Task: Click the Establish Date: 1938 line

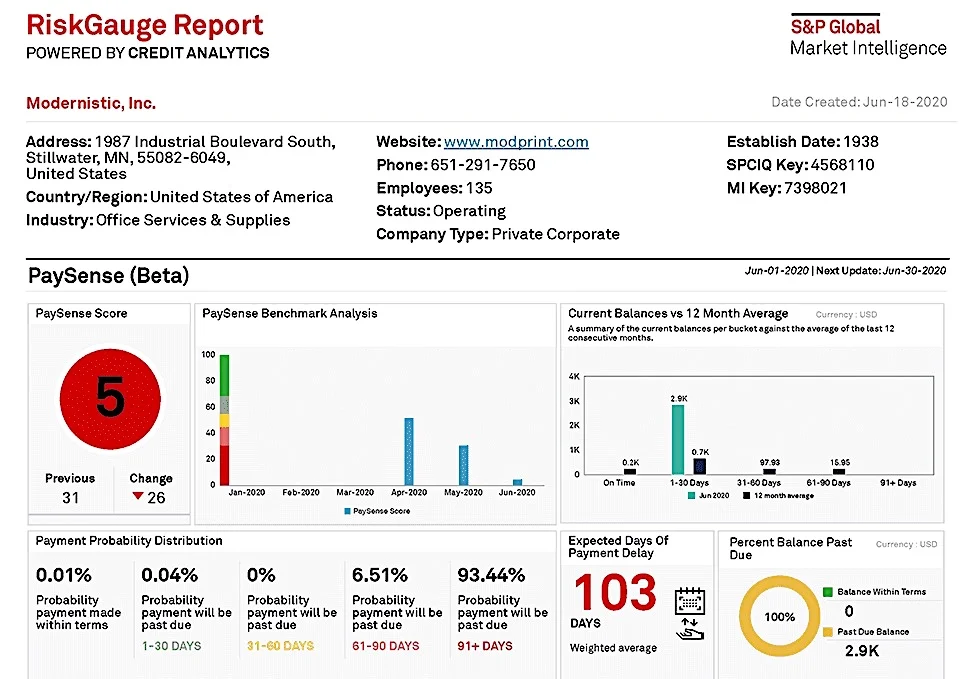Action: pos(803,142)
